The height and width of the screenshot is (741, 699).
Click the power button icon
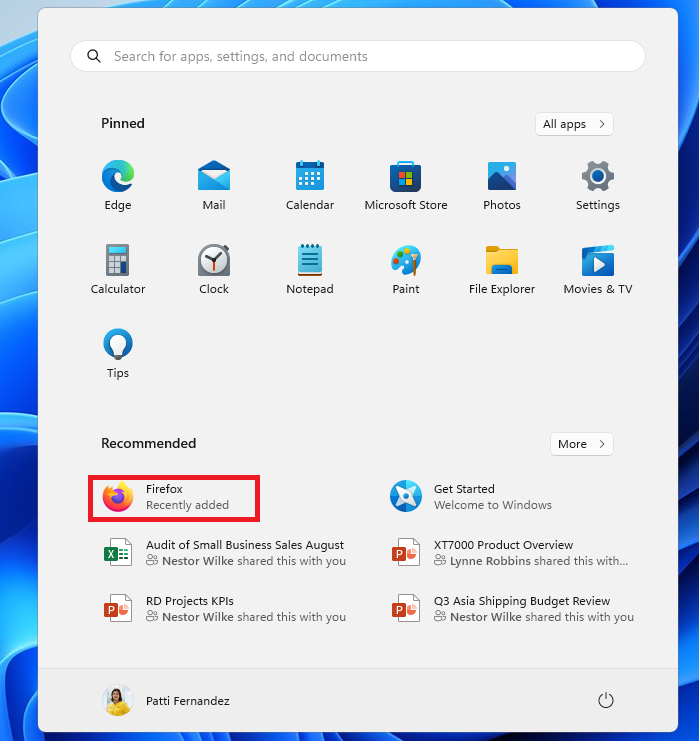coord(605,700)
